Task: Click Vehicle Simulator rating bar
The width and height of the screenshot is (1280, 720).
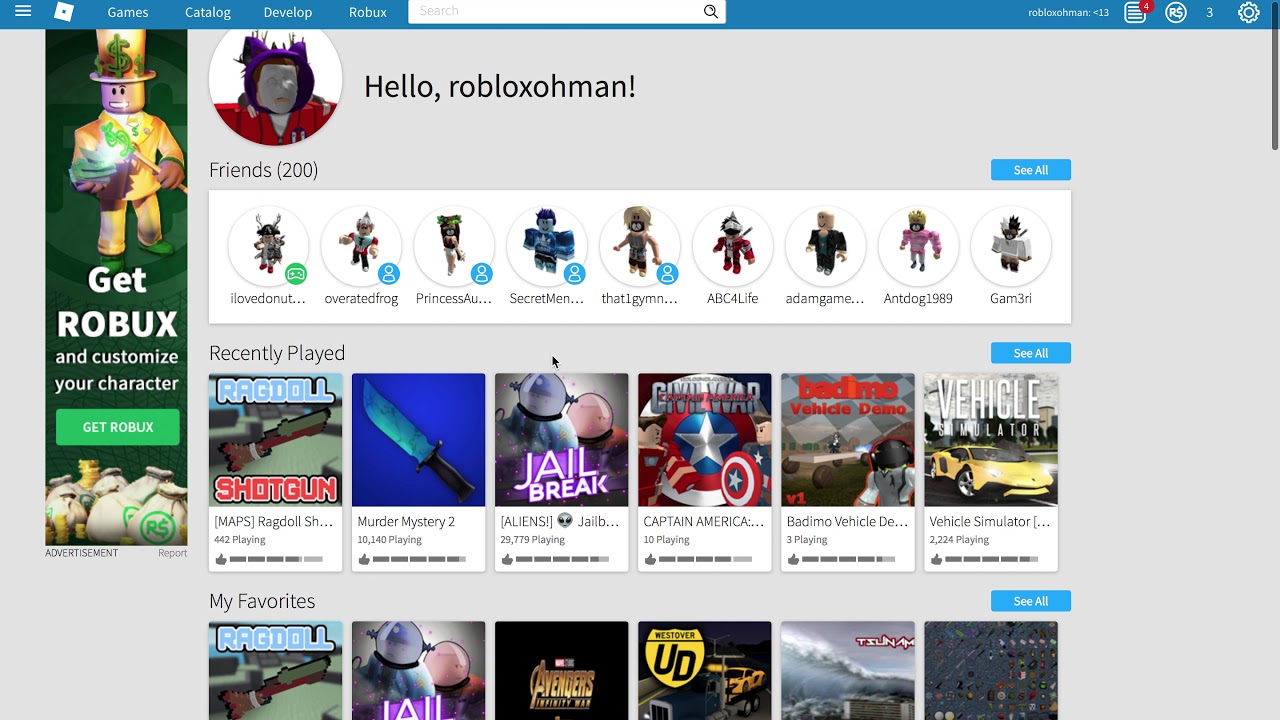Action: coord(991,559)
